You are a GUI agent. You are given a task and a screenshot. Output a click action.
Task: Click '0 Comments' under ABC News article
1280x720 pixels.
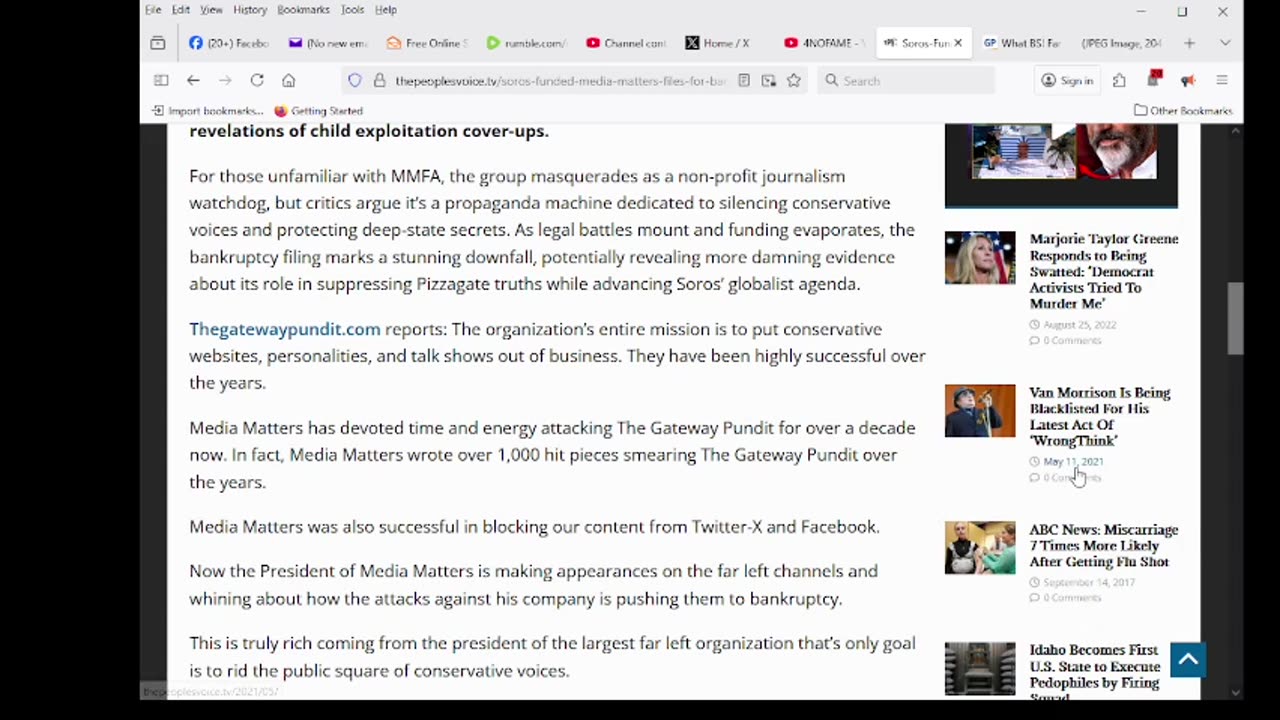tap(1072, 598)
